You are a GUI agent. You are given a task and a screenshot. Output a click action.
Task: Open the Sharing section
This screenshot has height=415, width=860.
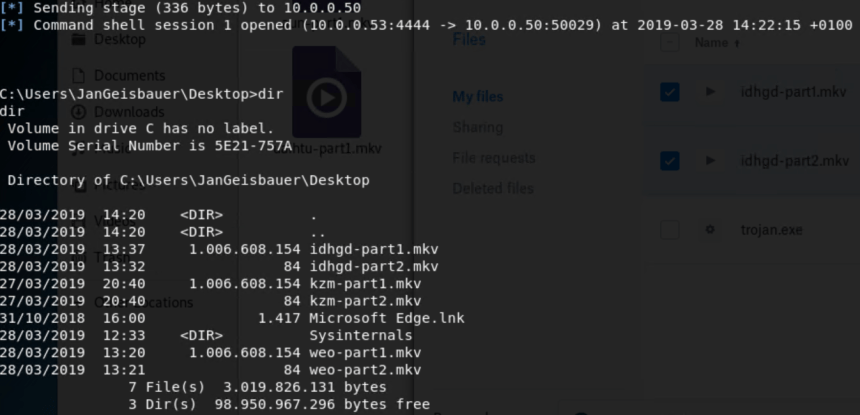(x=478, y=127)
